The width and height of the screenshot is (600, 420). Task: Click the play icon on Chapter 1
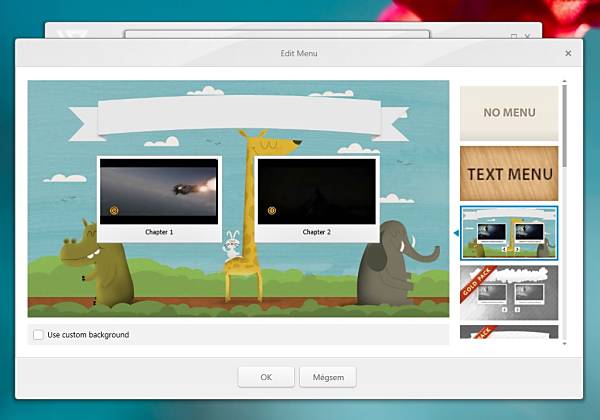114,210
